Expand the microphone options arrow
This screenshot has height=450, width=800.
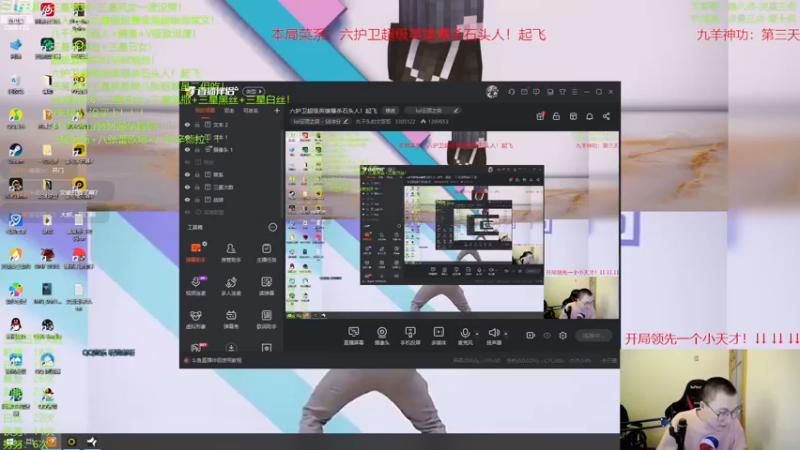pyautogui.click(x=477, y=334)
